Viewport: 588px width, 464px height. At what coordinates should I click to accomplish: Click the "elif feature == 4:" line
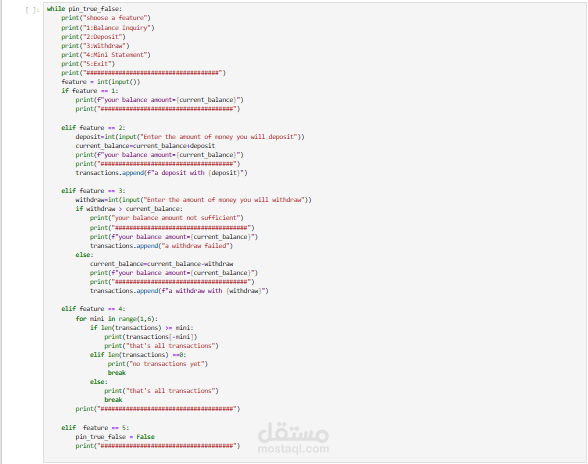click(93, 309)
